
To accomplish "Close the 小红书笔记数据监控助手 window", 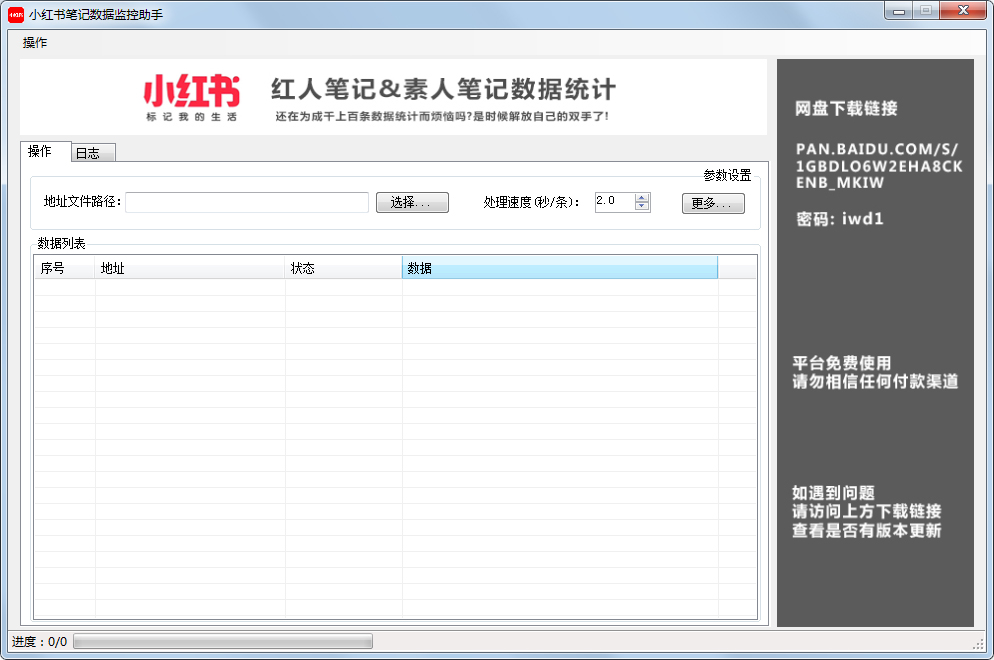I will coord(962,11).
